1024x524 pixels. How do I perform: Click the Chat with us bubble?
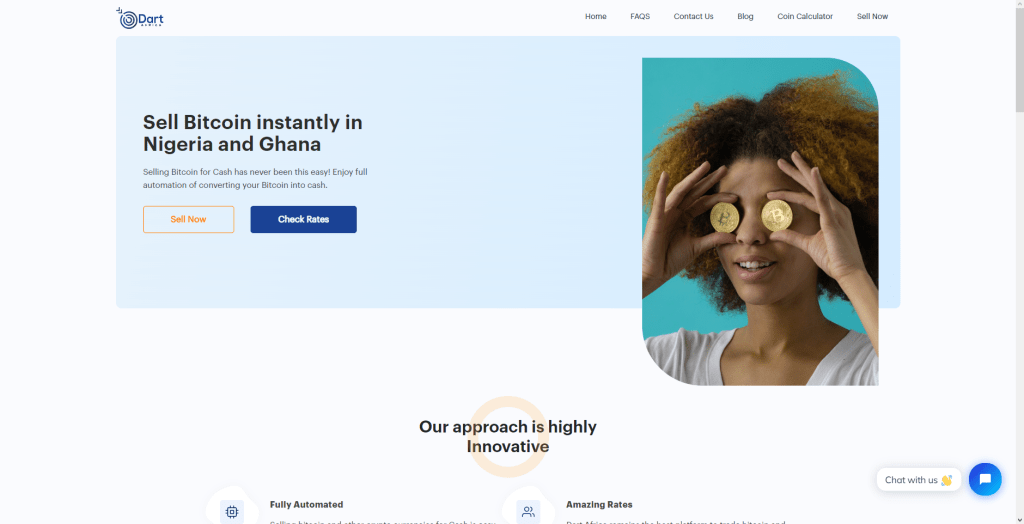919,480
